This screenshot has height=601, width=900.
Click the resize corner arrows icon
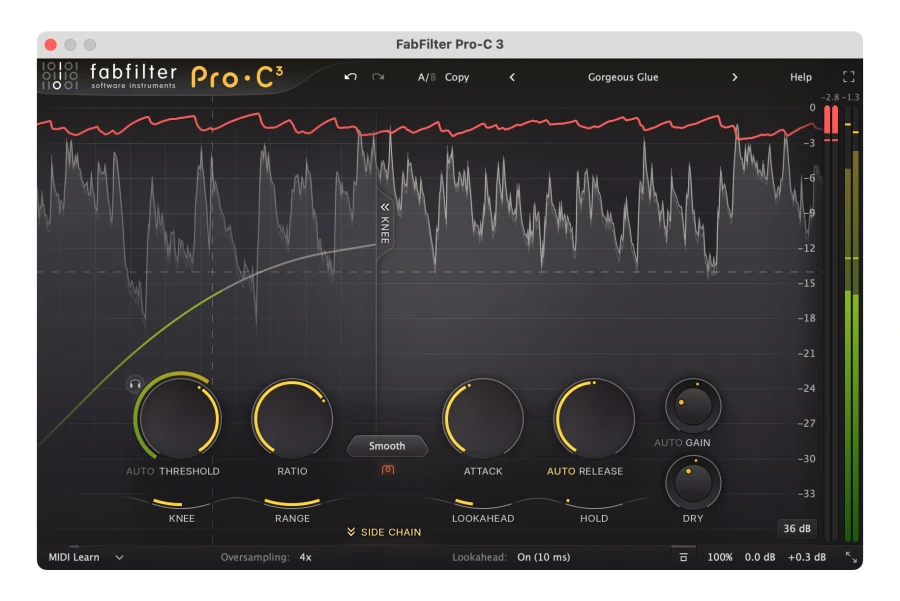coord(851,557)
